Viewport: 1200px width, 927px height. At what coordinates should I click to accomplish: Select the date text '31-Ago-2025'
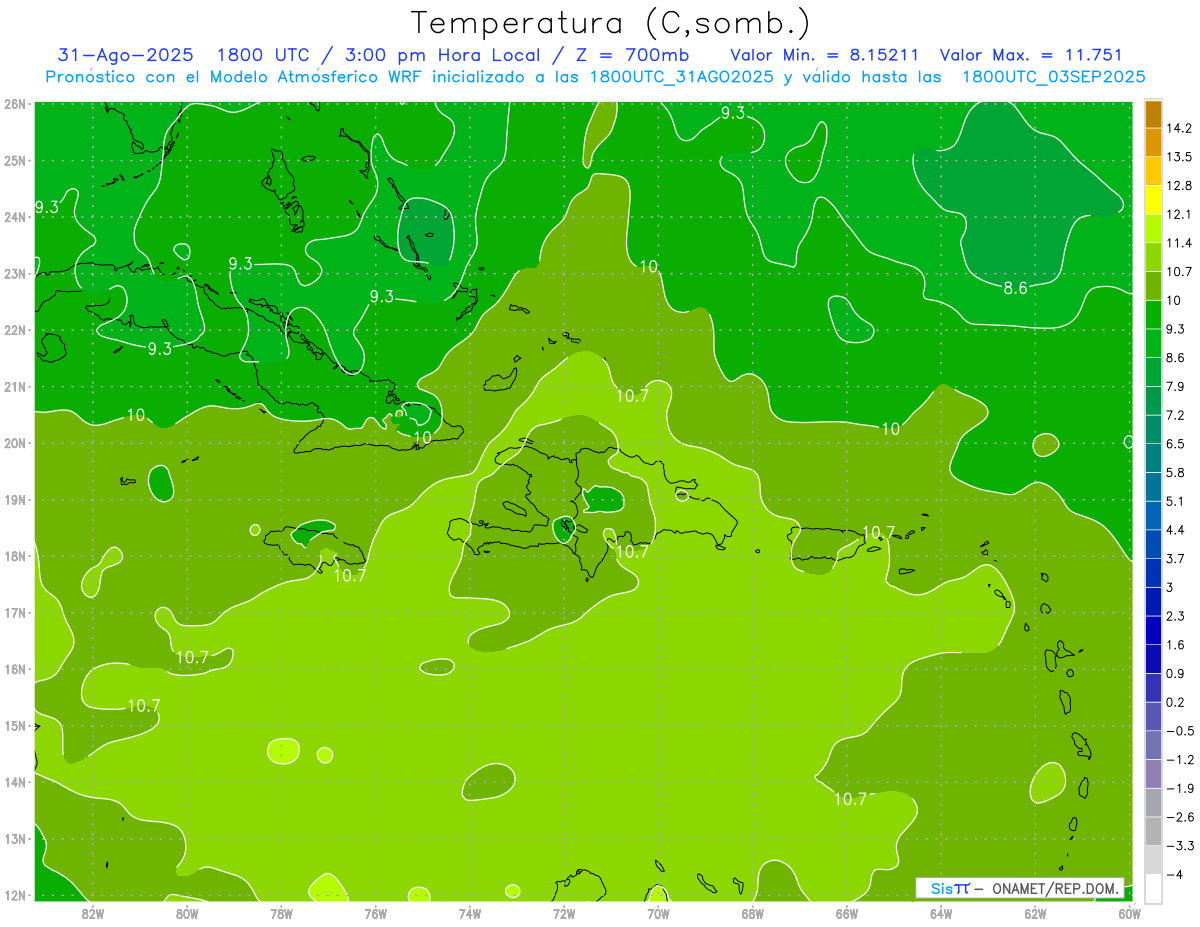(x=125, y=55)
